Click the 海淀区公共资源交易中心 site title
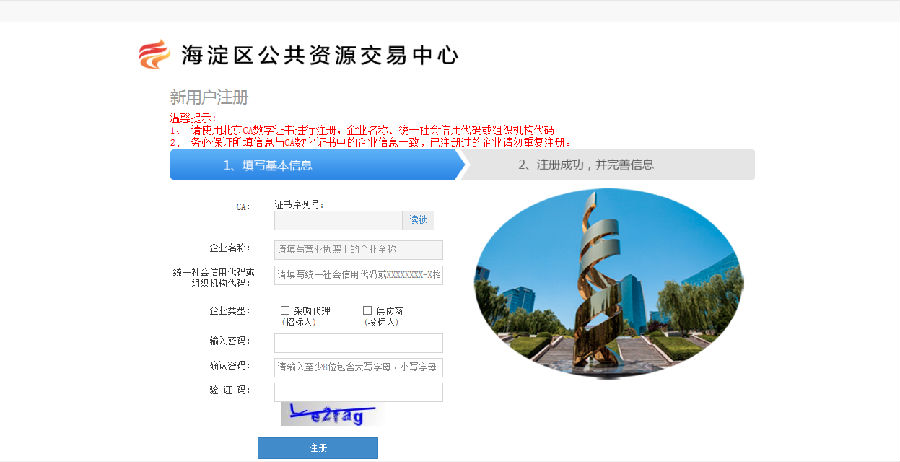This screenshot has width=900, height=462. coord(319,55)
